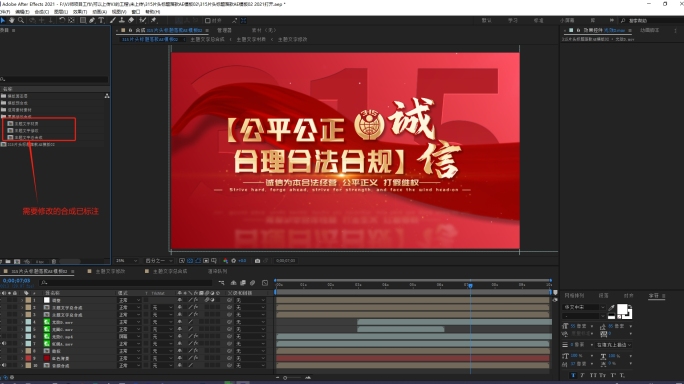This screenshot has height=384, width=684.
Task: Switch to the 段落 panel tab
Action: point(603,296)
